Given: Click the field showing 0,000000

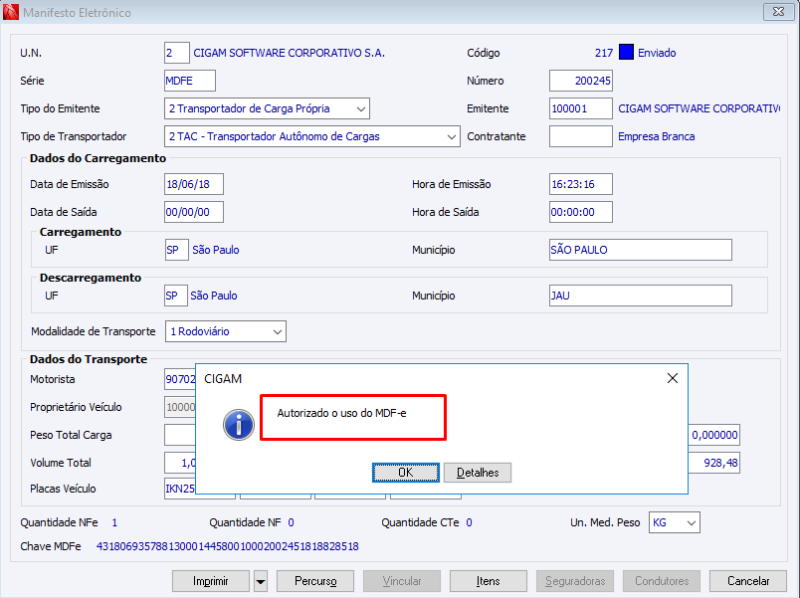Looking at the screenshot, I should pos(714,435).
